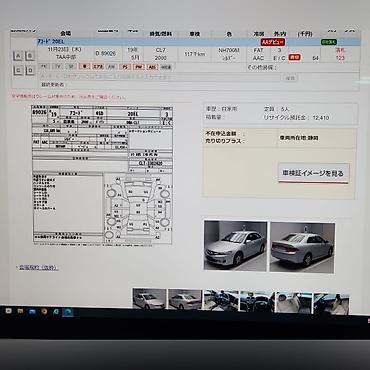Open the orange taskbar icon

tap(20, 311)
